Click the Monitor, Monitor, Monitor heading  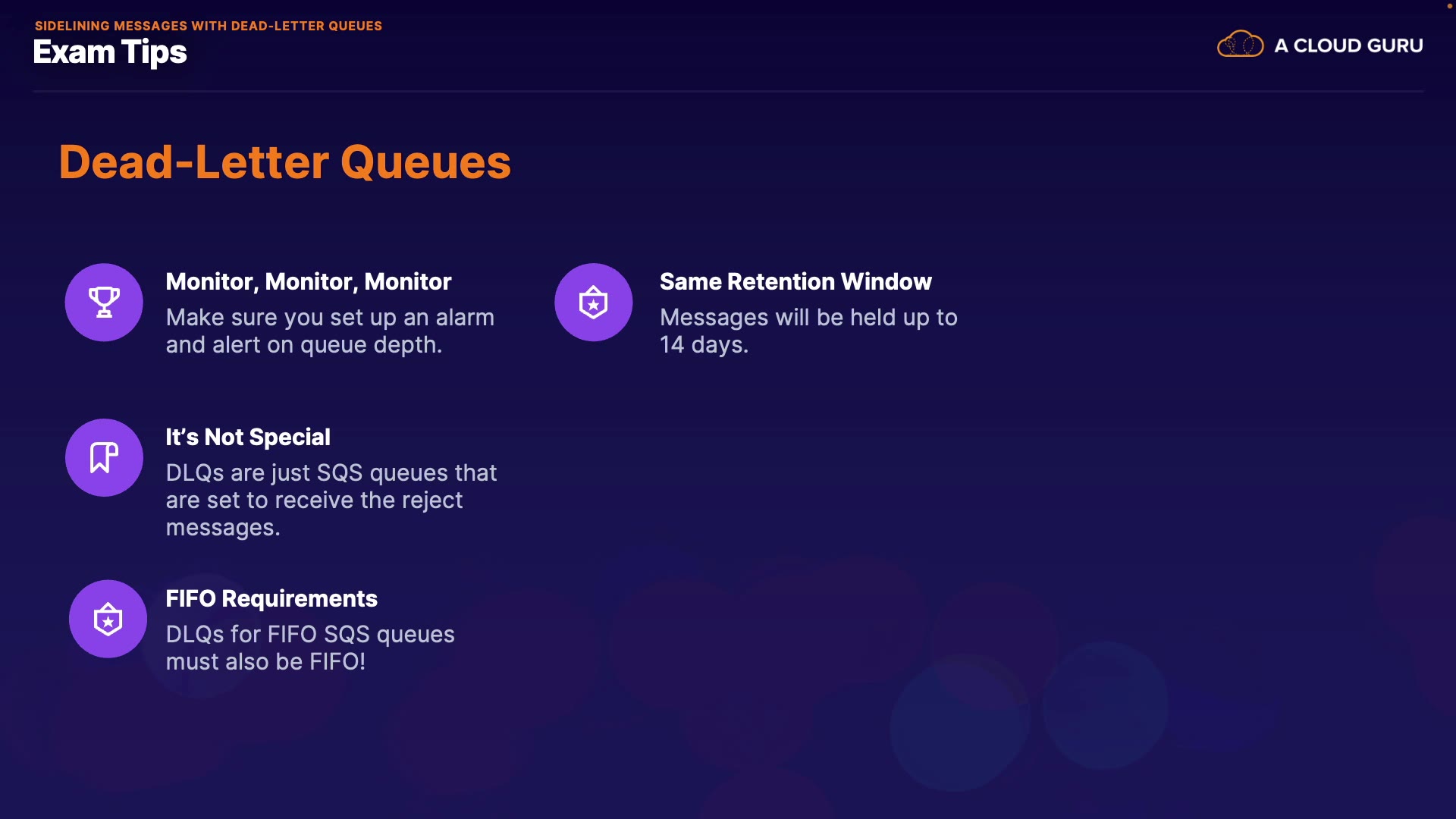(308, 282)
